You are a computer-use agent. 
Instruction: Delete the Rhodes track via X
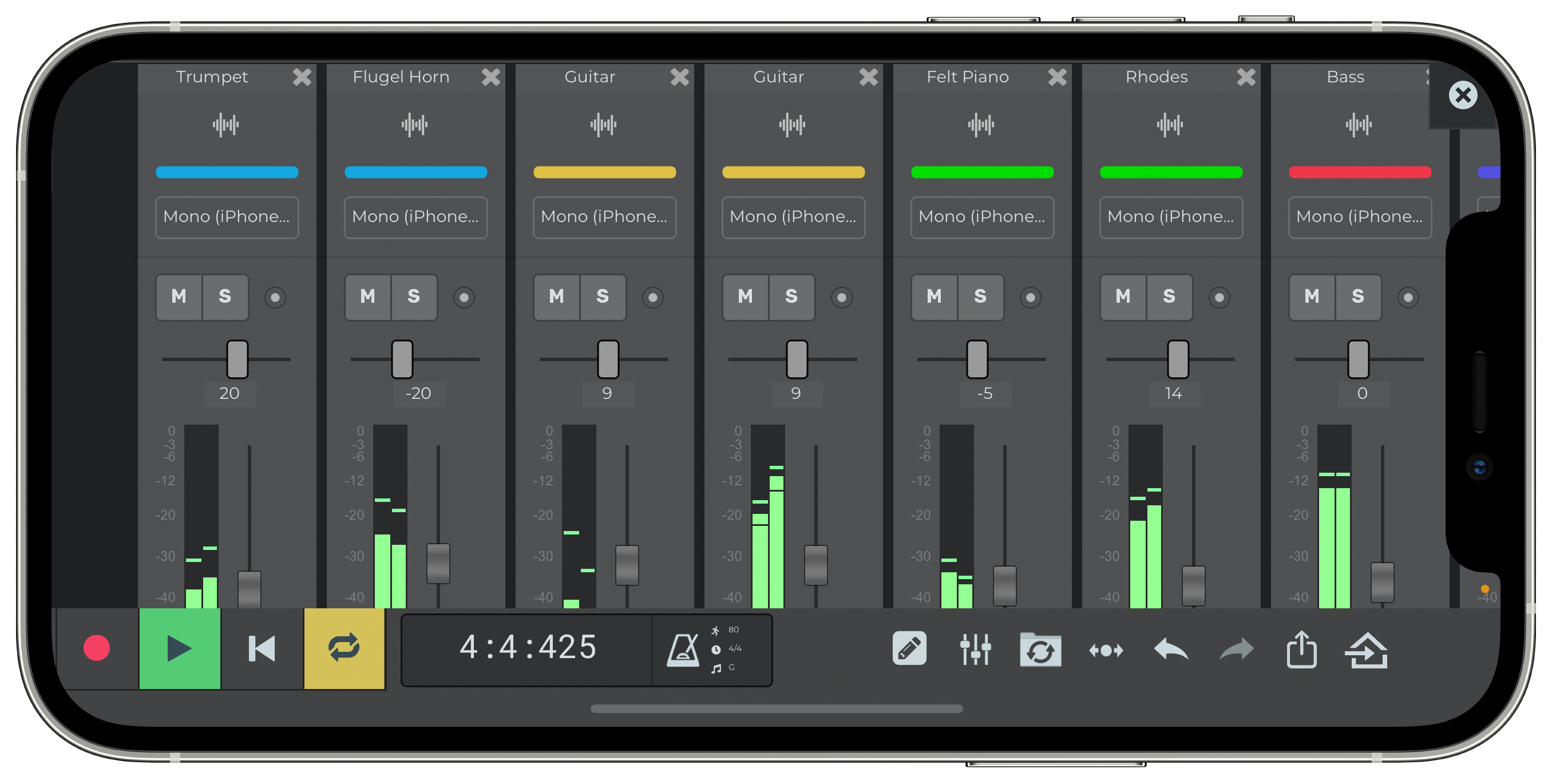(x=1246, y=77)
